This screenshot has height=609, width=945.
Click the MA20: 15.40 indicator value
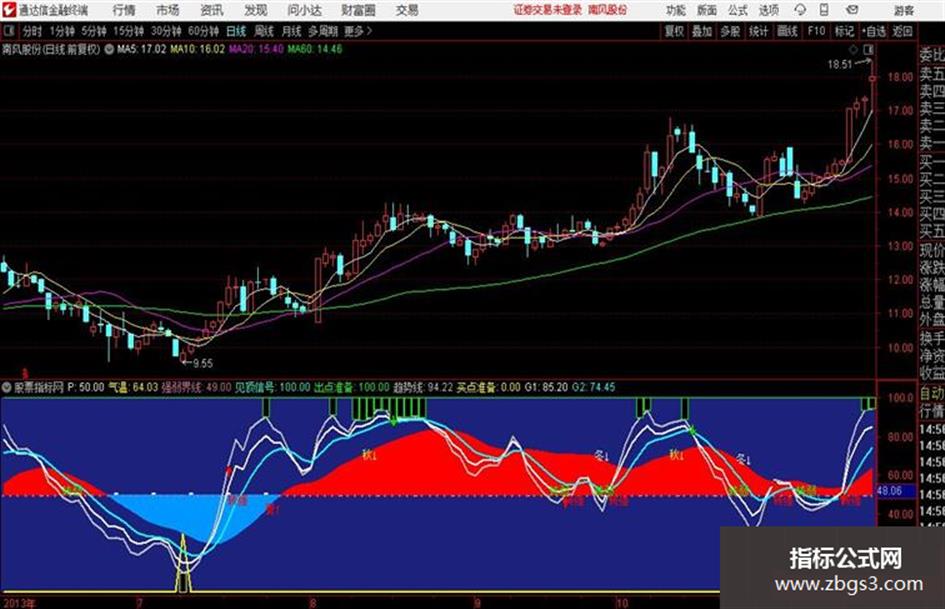[256, 49]
